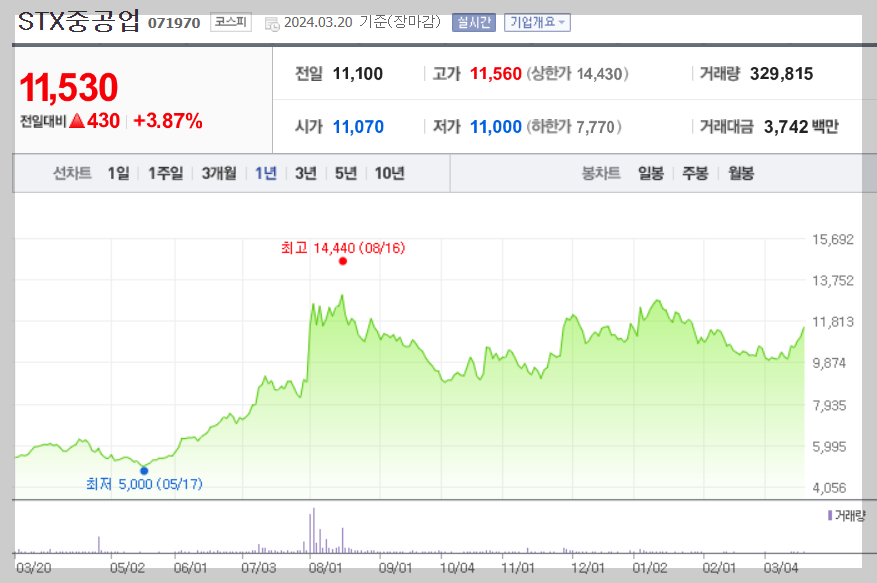Select the 1일 line chart tab

[119, 173]
